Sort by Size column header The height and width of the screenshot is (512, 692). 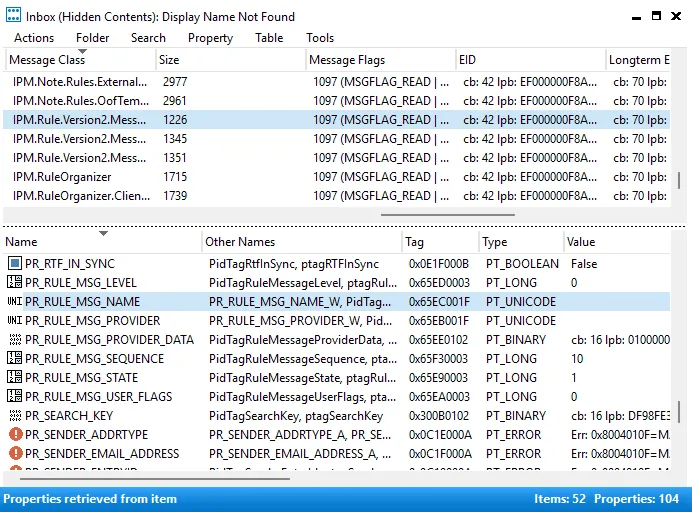pyautogui.click(x=230, y=60)
